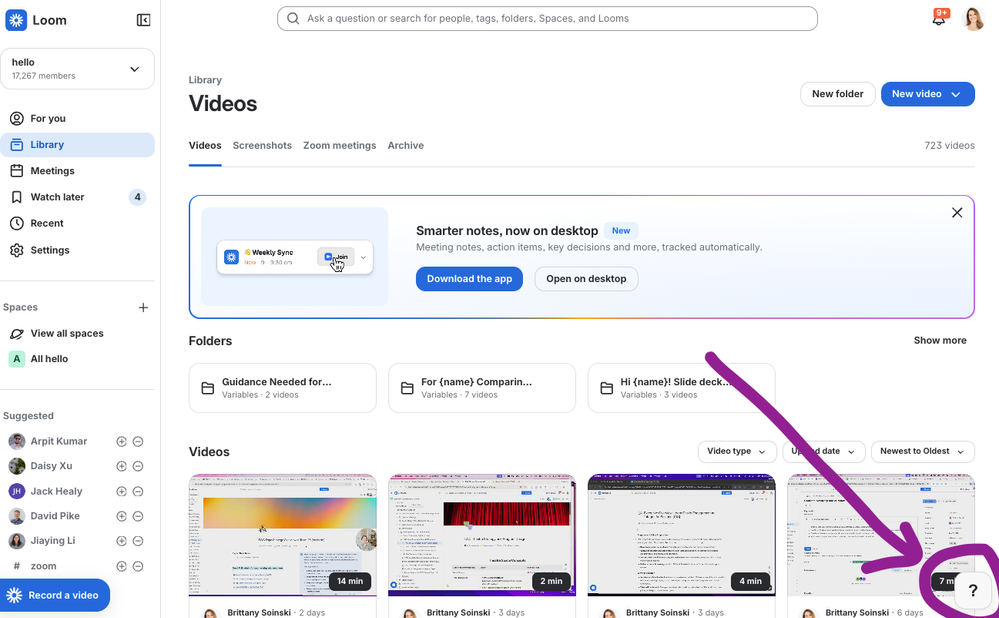Open the 4 min video thumbnail

[x=681, y=535]
